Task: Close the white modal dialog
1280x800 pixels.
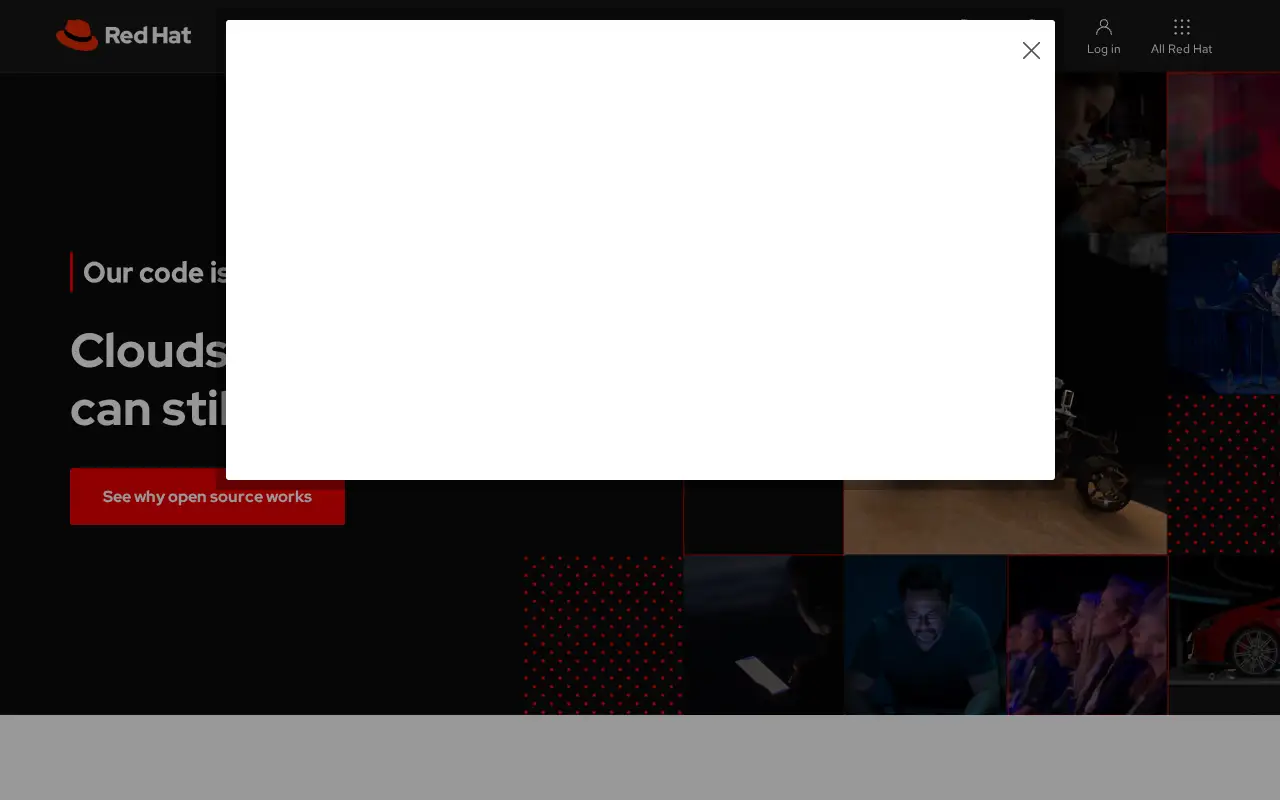Action: tap(1031, 50)
